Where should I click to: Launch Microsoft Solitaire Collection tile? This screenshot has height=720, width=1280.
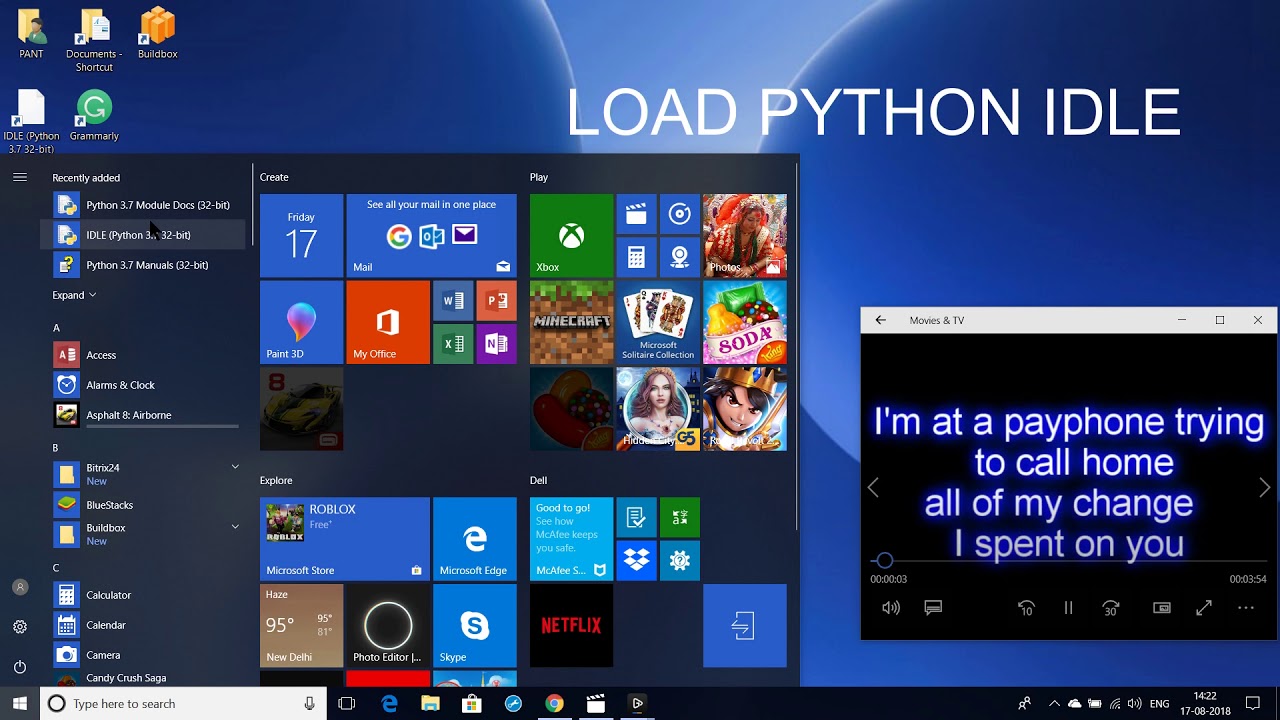pyautogui.click(x=658, y=322)
